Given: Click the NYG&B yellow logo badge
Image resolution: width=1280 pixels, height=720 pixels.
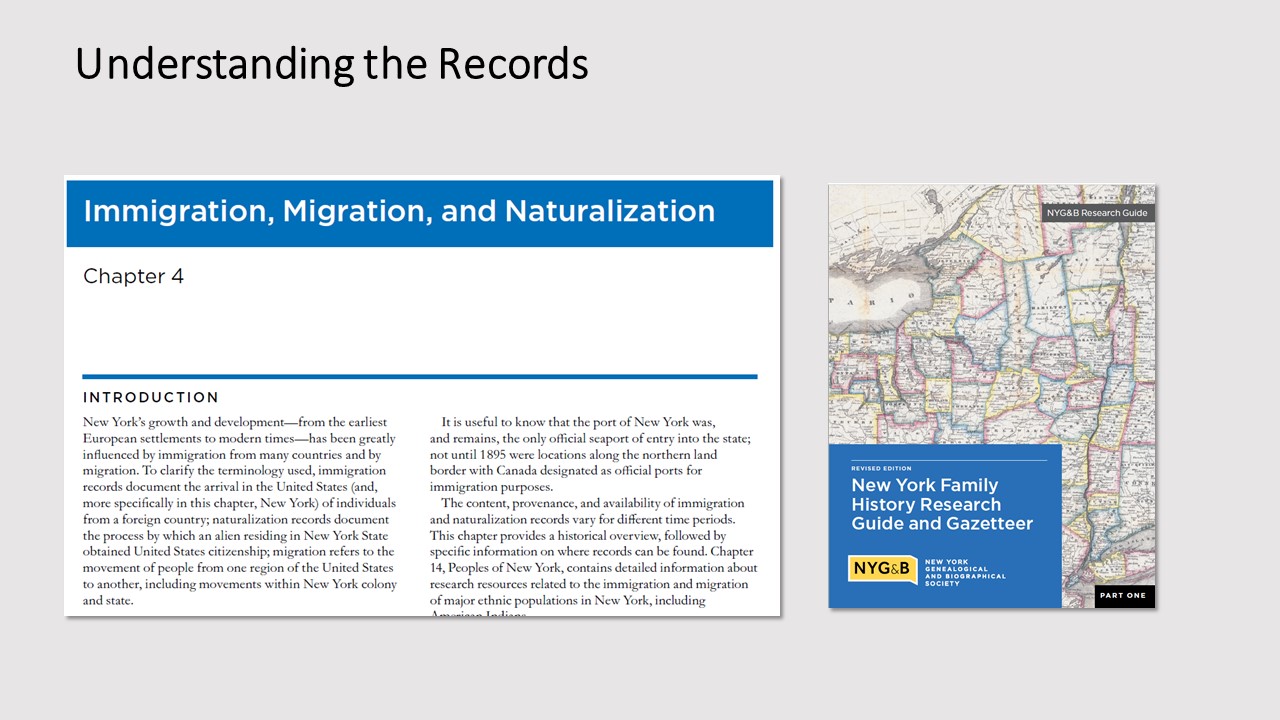Looking at the screenshot, I should 881,569.
